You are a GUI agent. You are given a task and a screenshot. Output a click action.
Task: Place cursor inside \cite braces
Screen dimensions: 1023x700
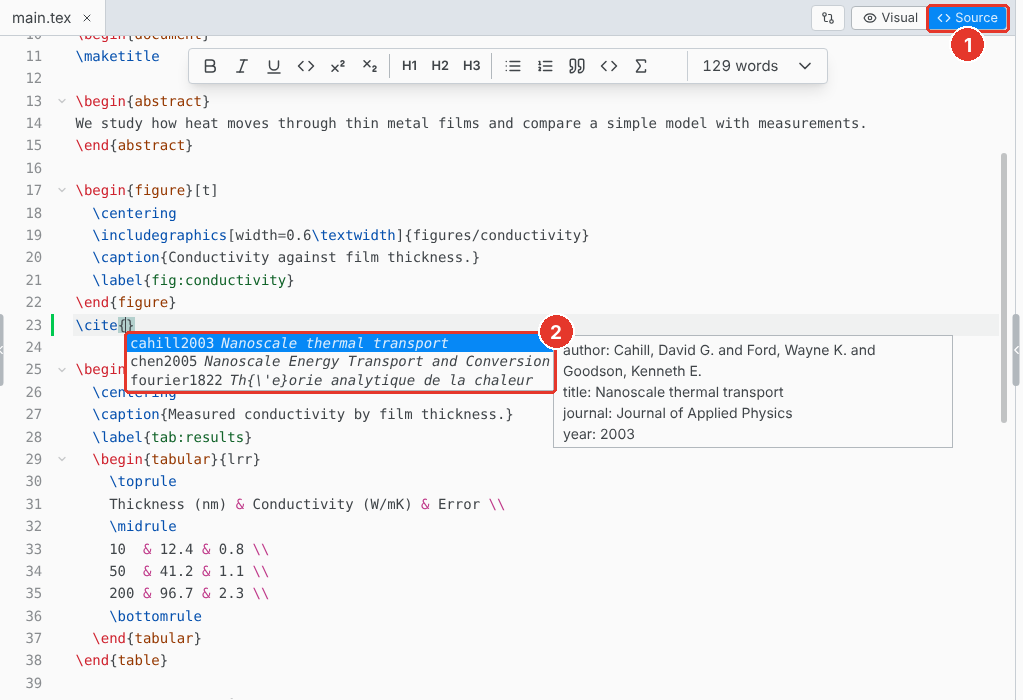point(126,325)
